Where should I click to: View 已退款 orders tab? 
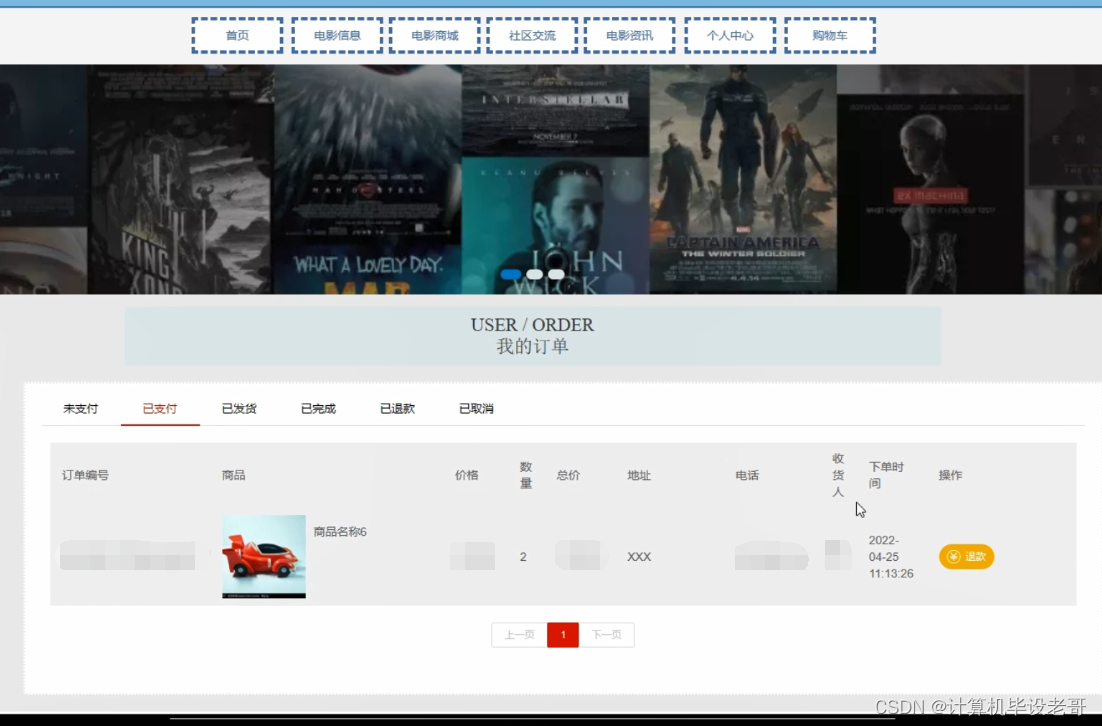(x=397, y=409)
